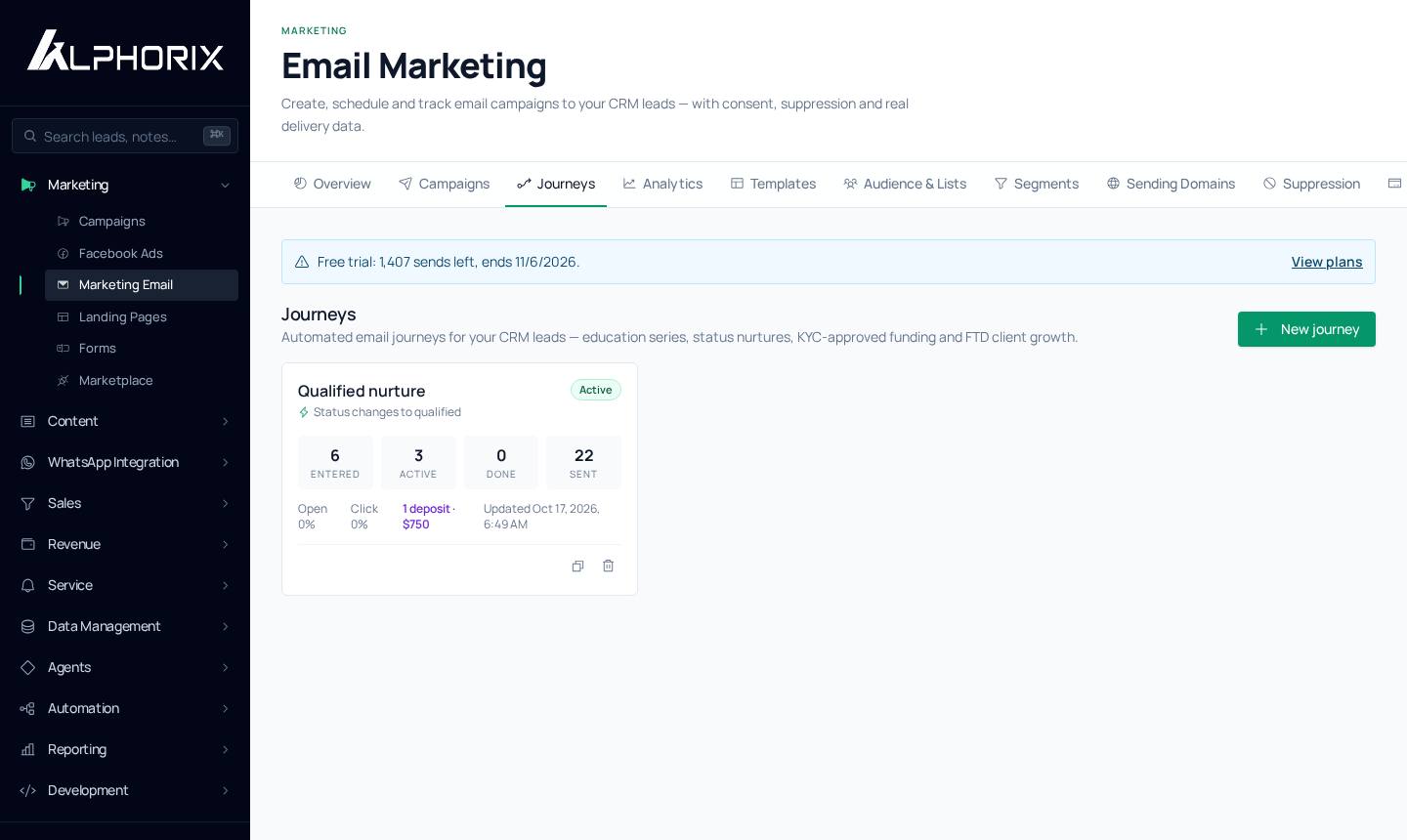The width and height of the screenshot is (1407, 840).
Task: Open Landing Pages in sidebar
Action: point(142,316)
